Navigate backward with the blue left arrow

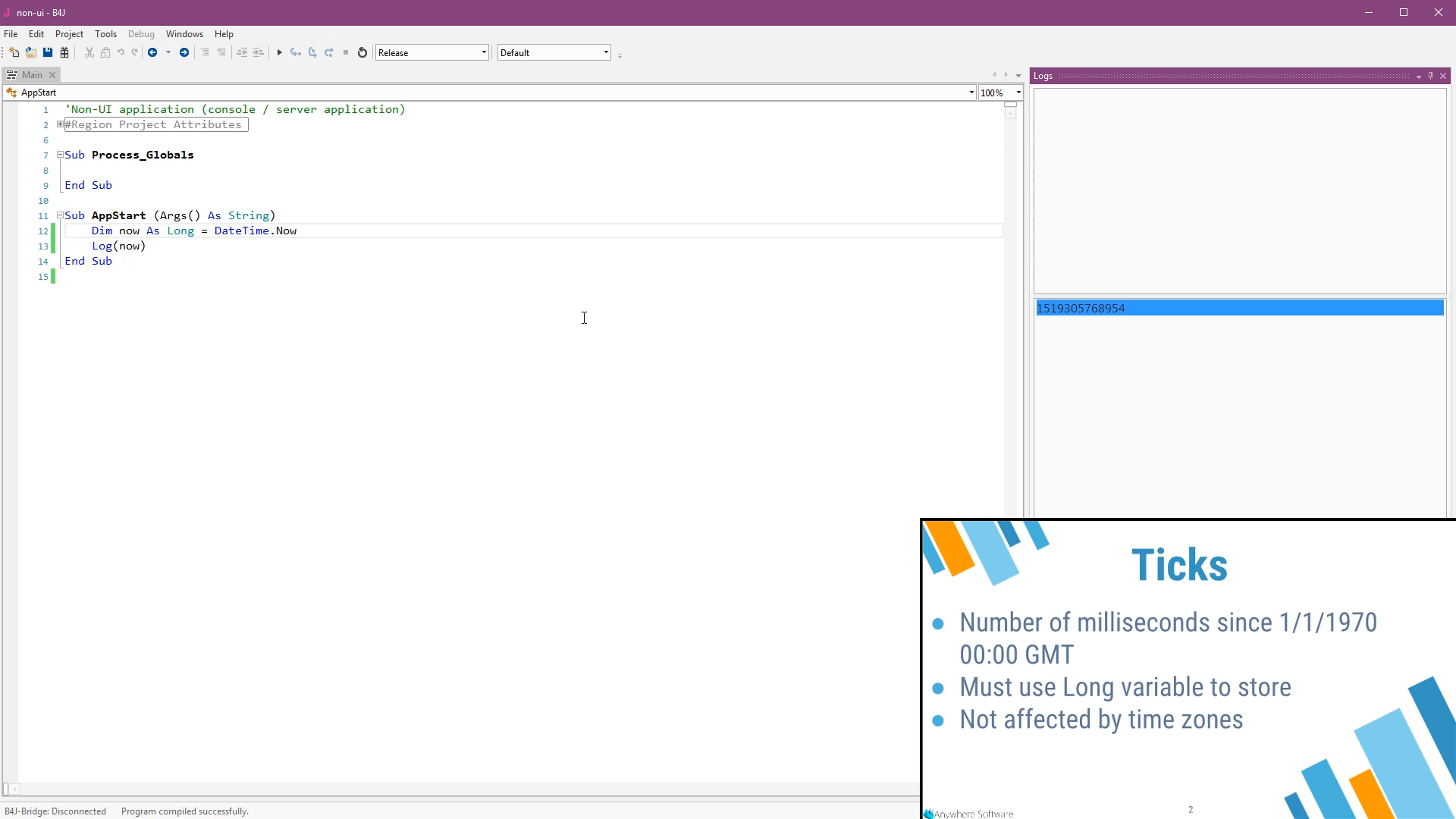[152, 52]
